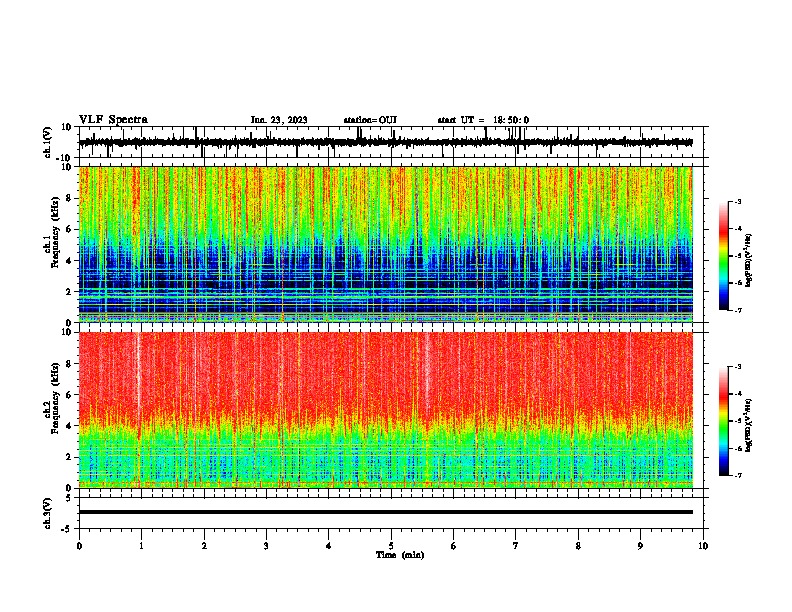Image resolution: width=792 pixels, height=612 pixels.
Task: Click time axis tick label "4"
Action: point(329,546)
